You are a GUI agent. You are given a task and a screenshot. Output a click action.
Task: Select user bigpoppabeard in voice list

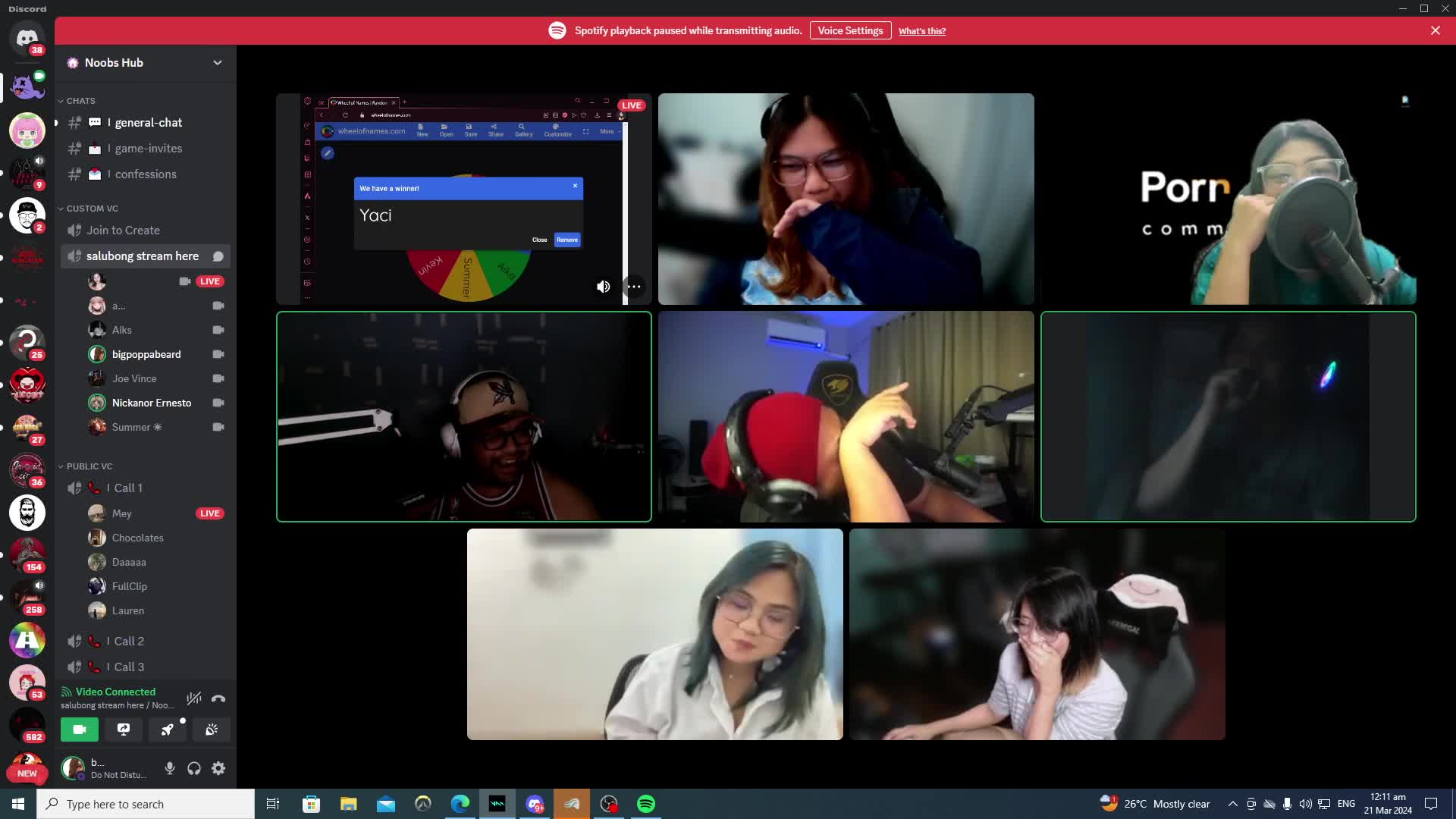coord(155,354)
